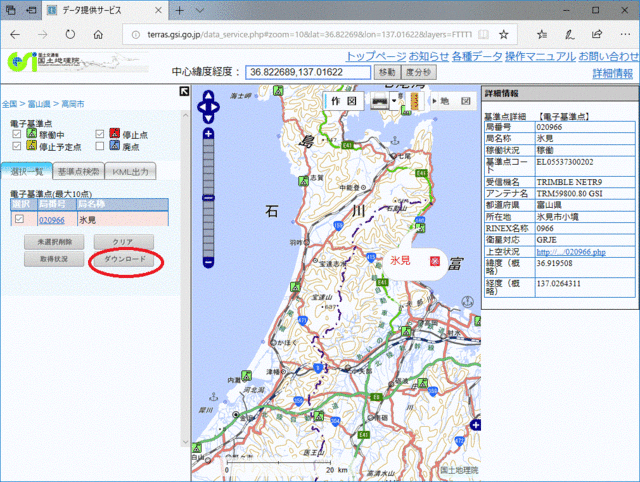Enable the 廃点 stations checkbox
Screen dimensions: 640x482
[x=100, y=146]
